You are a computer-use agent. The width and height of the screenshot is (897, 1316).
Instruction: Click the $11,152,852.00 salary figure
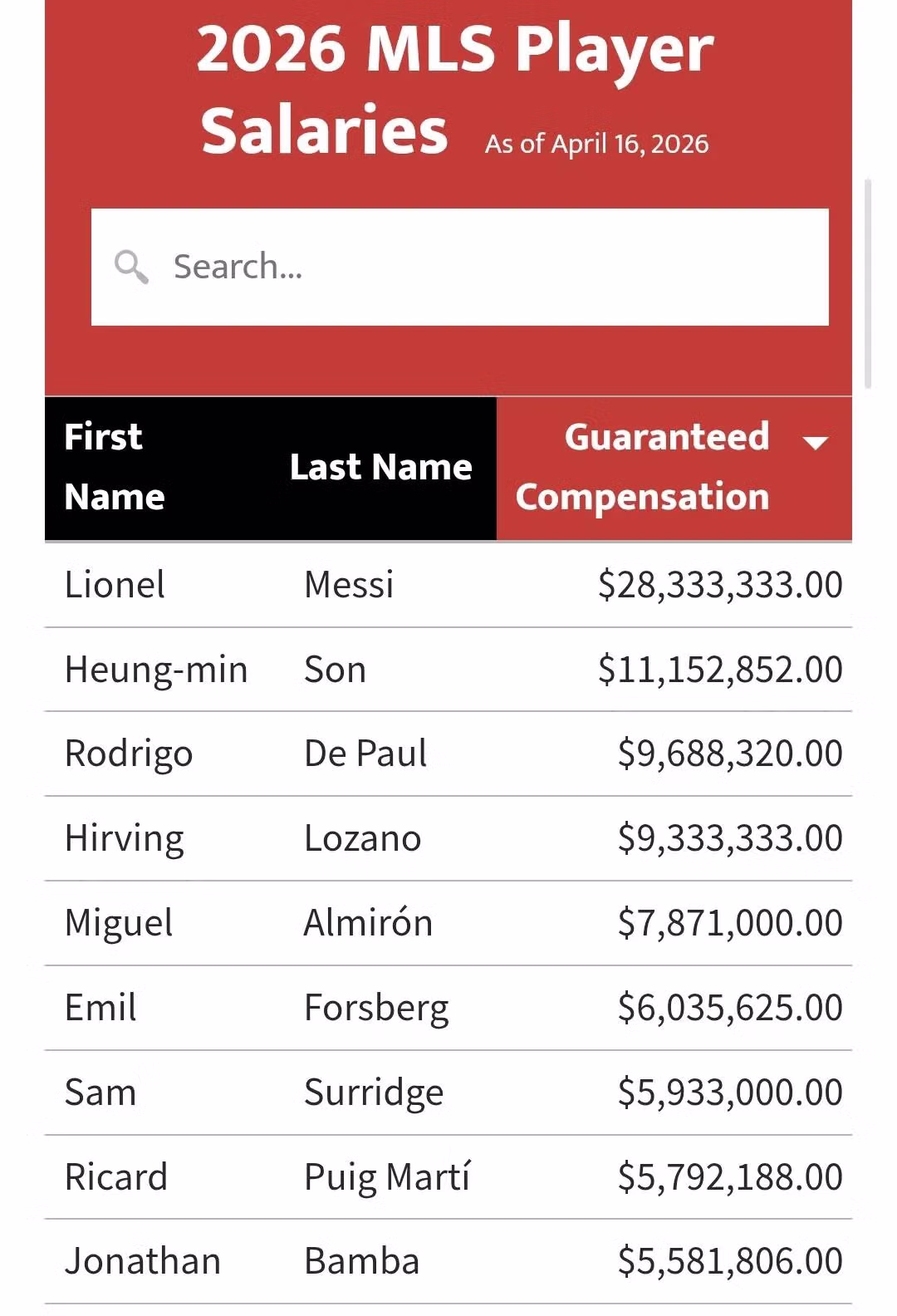[x=720, y=670]
